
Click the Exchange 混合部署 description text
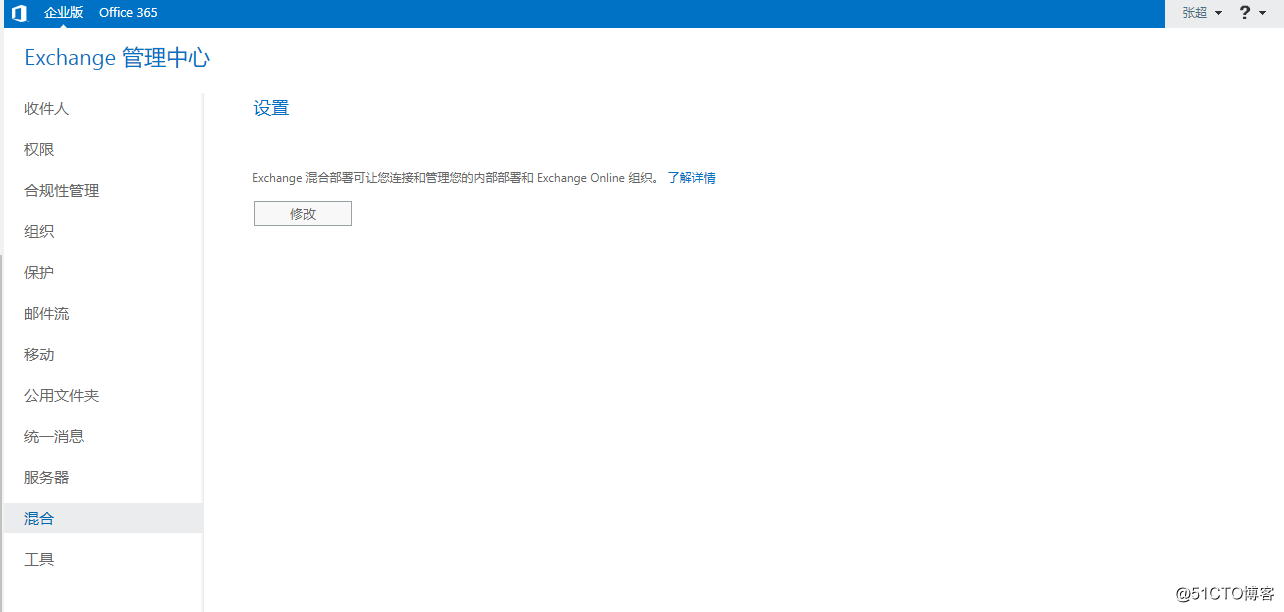coord(456,178)
